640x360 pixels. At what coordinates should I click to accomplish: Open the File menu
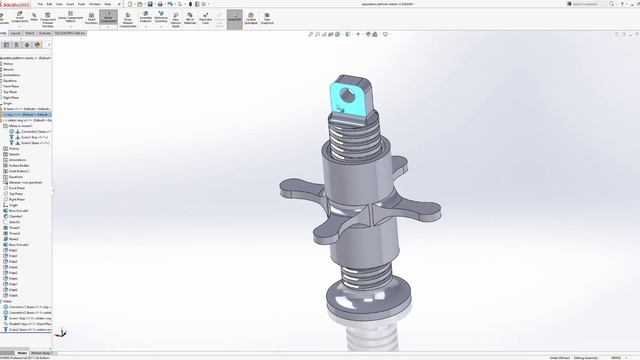40,4
